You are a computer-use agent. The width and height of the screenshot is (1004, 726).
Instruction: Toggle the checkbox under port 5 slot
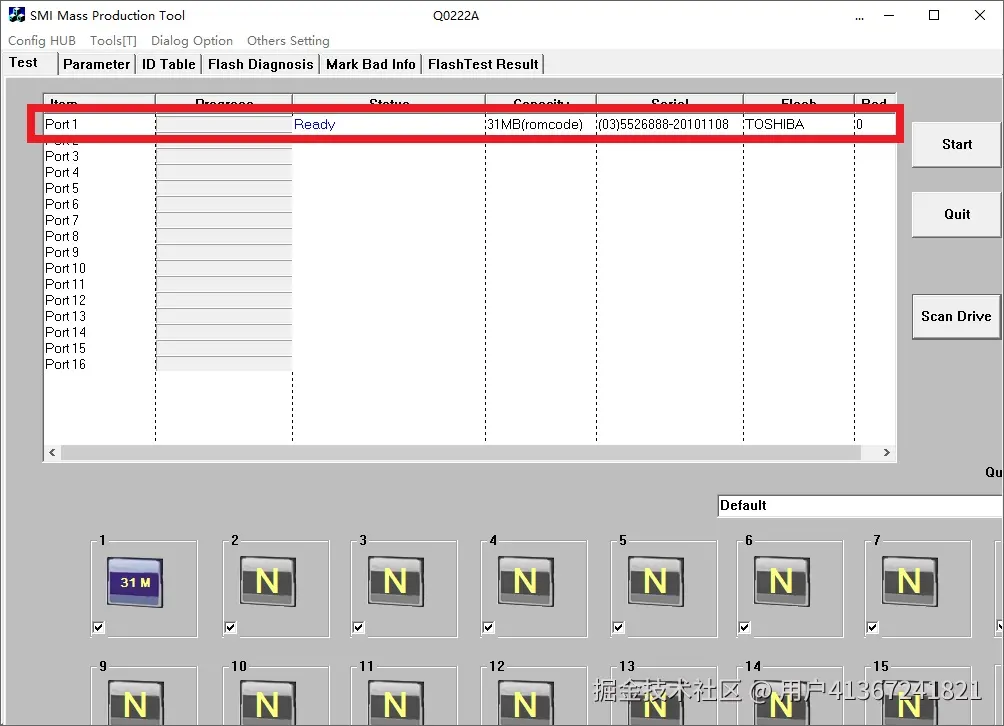click(x=619, y=627)
